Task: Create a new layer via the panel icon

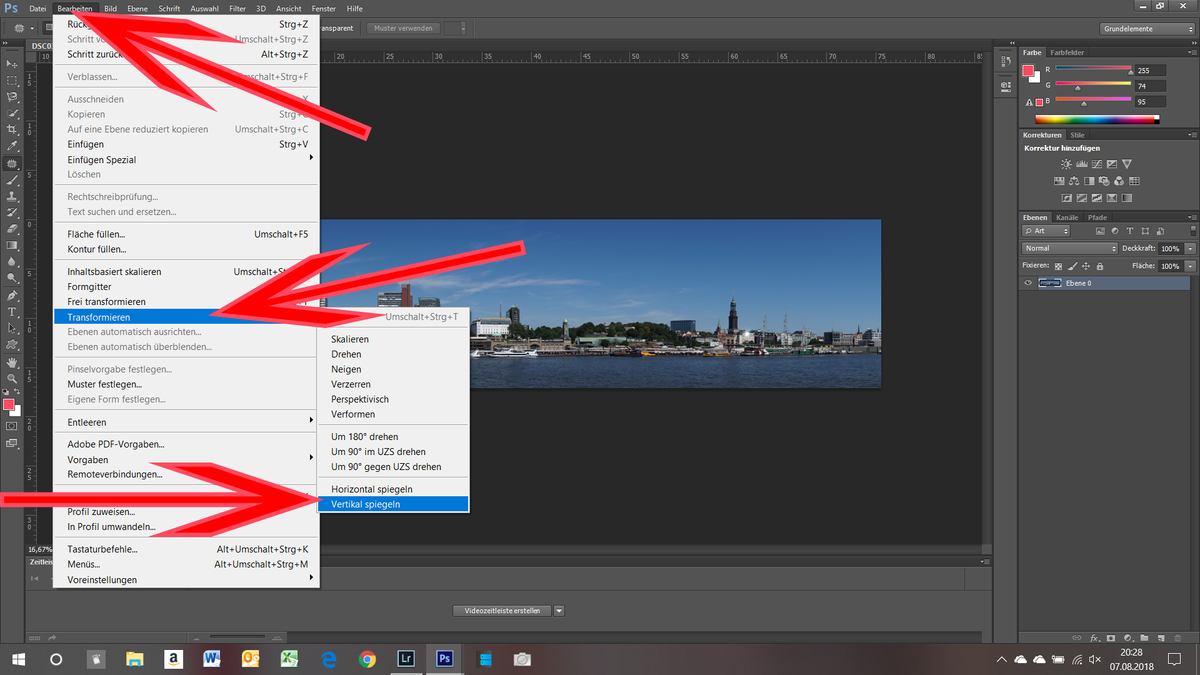Action: (x=1161, y=638)
